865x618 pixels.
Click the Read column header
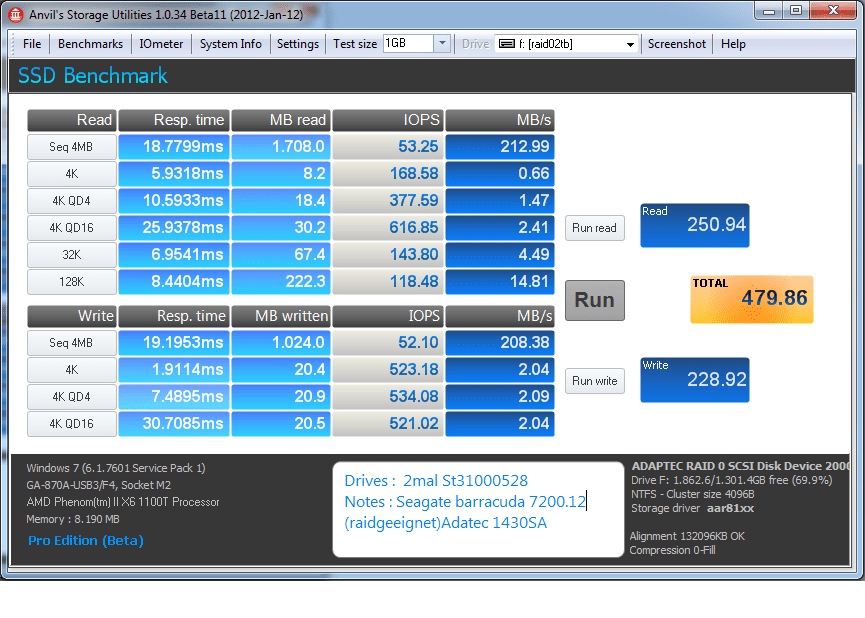72,120
